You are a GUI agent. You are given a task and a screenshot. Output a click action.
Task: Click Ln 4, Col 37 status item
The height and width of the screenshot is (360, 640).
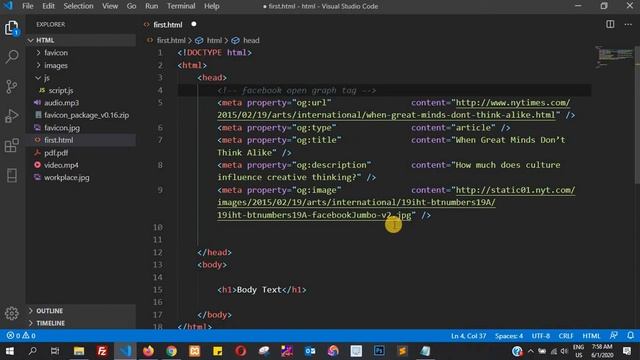click(468, 336)
